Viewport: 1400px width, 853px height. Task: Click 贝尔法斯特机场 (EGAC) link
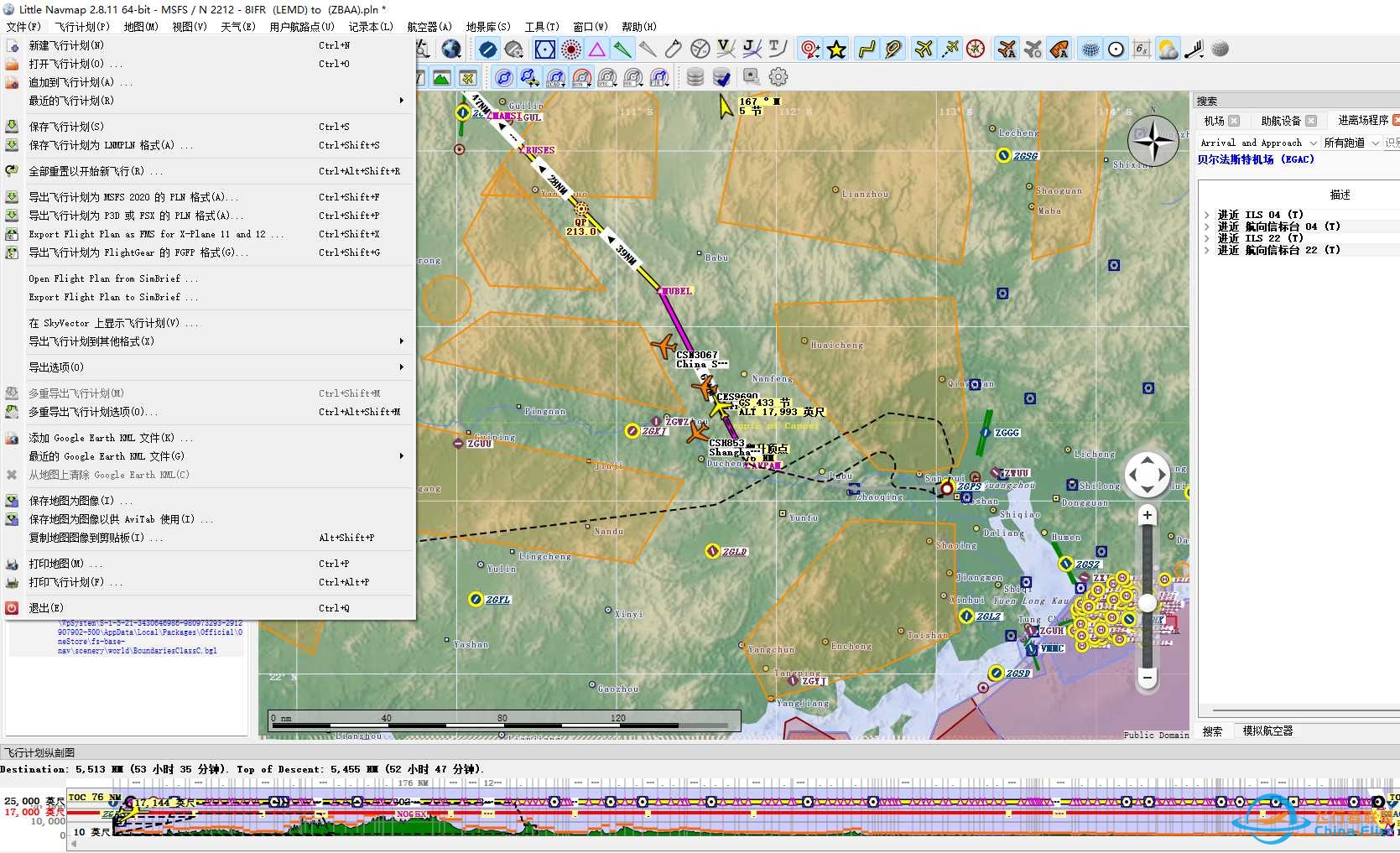[x=1255, y=159]
